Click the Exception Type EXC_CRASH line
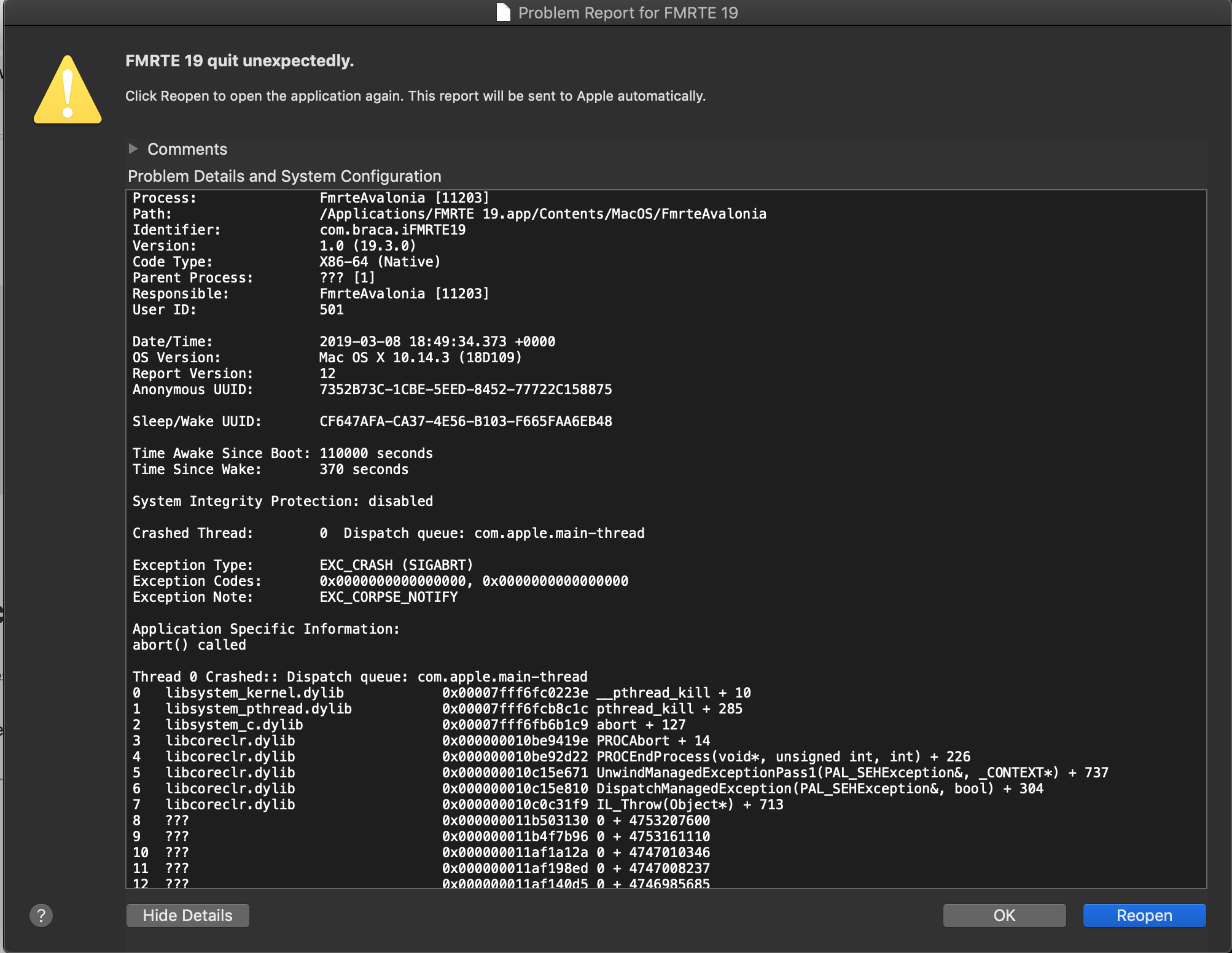1232x953 pixels. (396, 565)
